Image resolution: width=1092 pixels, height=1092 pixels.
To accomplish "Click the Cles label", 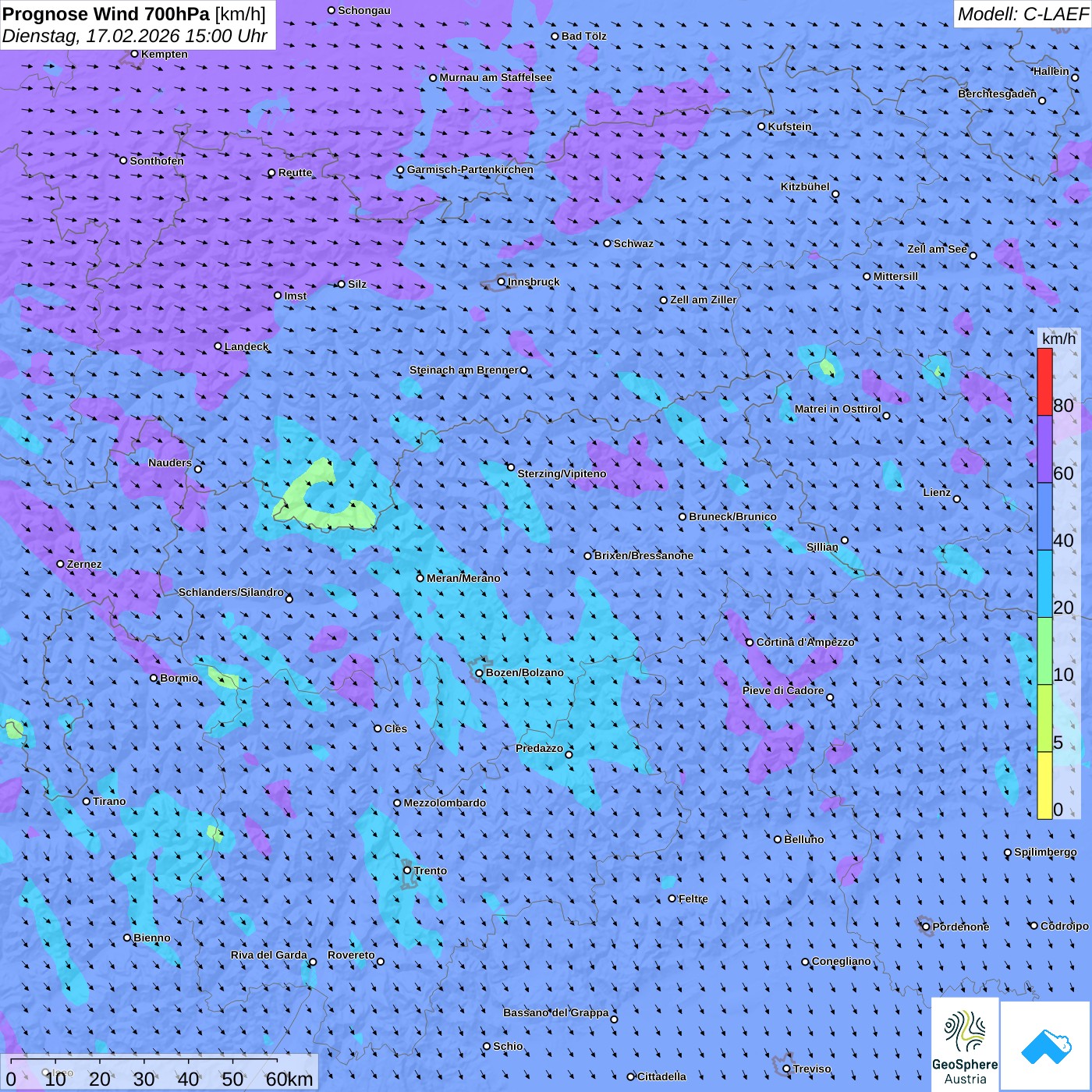I will (395, 729).
